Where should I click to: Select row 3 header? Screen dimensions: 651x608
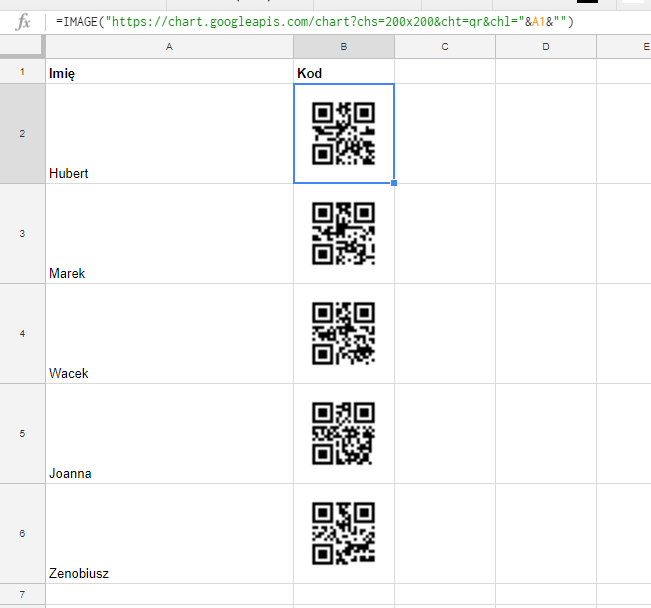point(22,233)
